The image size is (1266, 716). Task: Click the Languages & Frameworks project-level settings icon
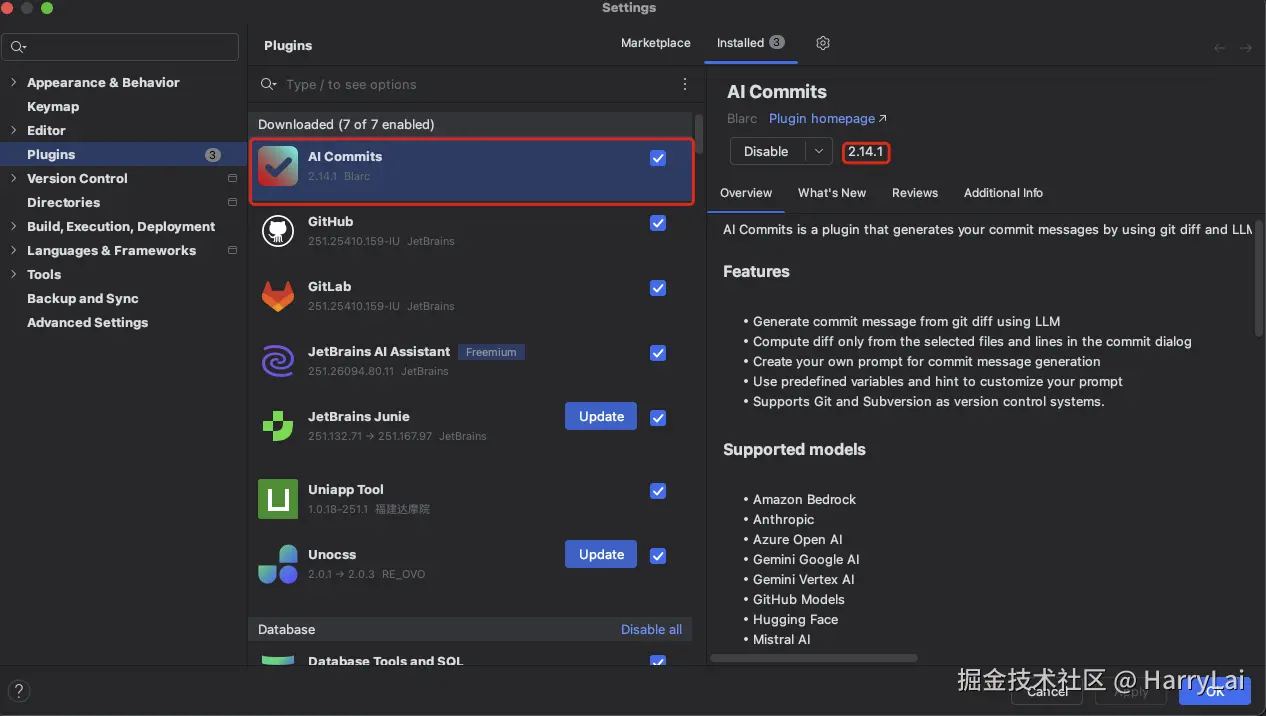(232, 251)
